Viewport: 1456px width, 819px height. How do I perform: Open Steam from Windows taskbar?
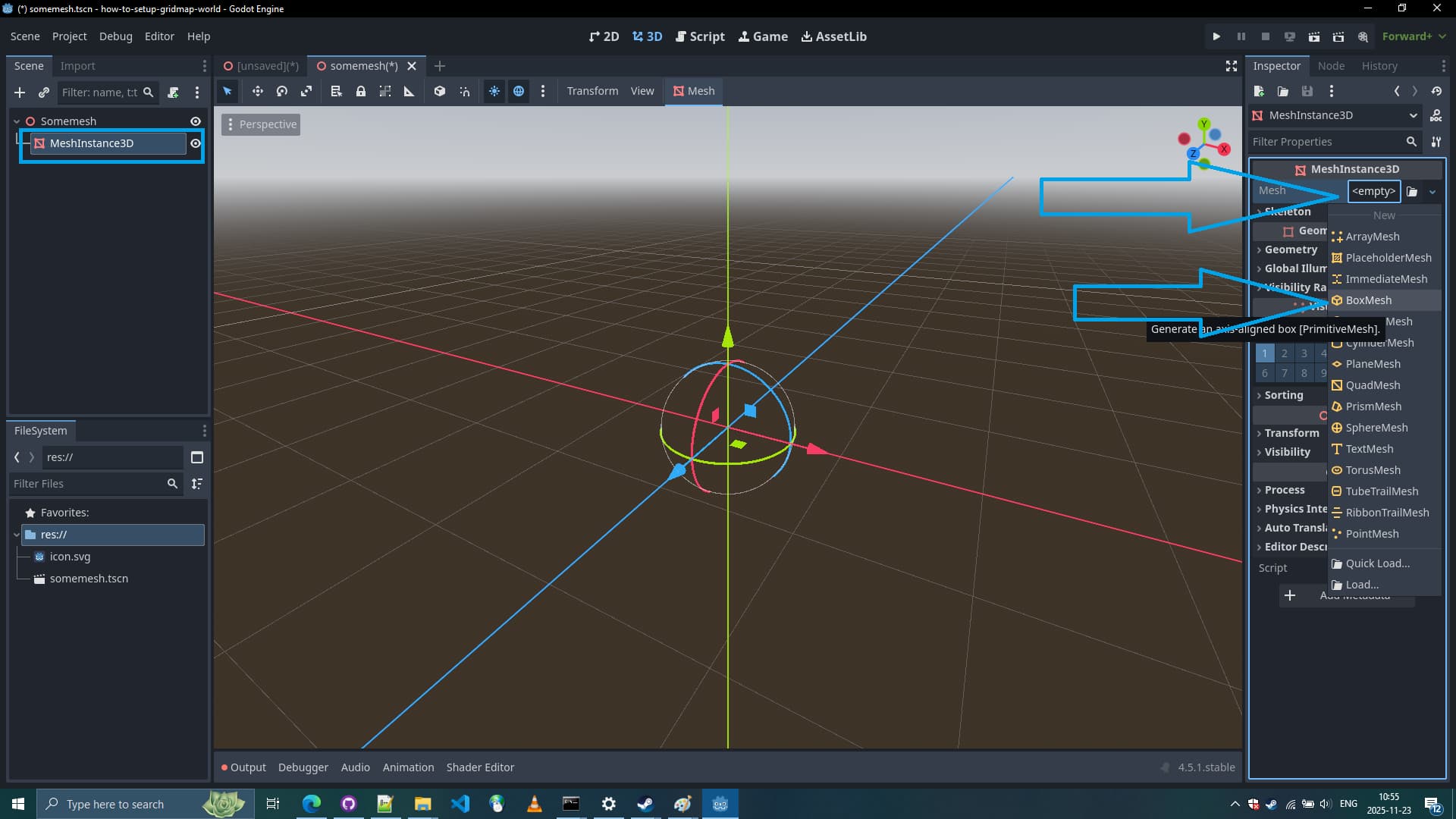tap(645, 804)
